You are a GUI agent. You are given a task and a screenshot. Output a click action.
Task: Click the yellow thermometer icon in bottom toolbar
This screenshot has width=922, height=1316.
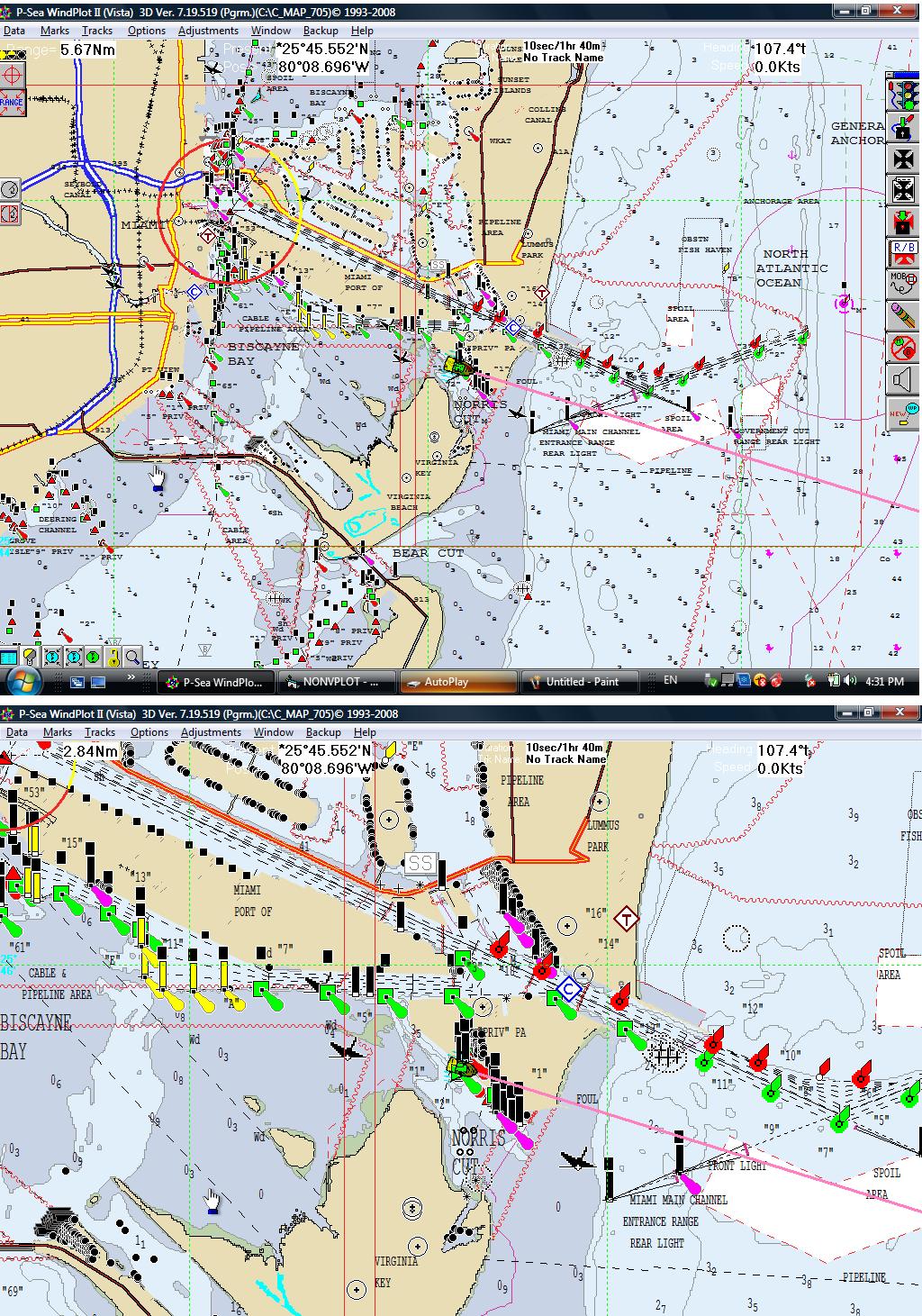(x=113, y=657)
